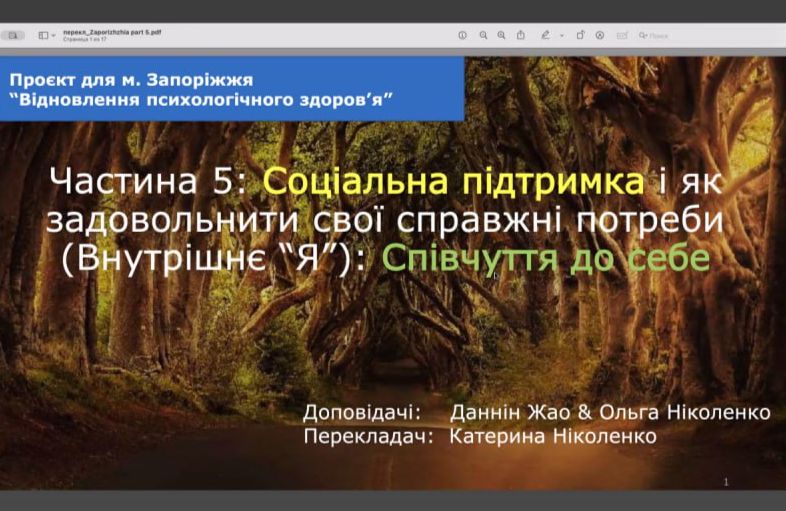786x511 pixels.
Task: Click the form filling toolbar icon
Action: pyautogui.click(x=622, y=36)
